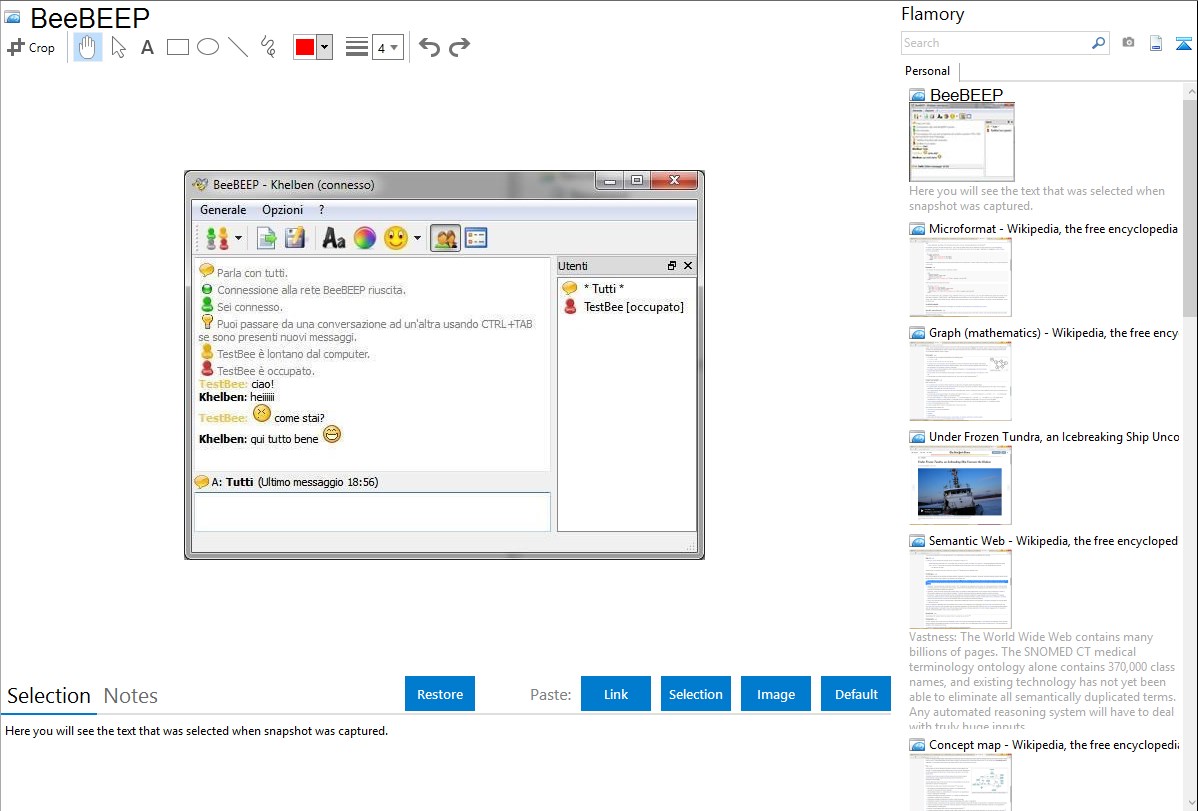This screenshot has height=811, width=1198.
Task: Activate the hand pan tool
Action: [x=88, y=47]
